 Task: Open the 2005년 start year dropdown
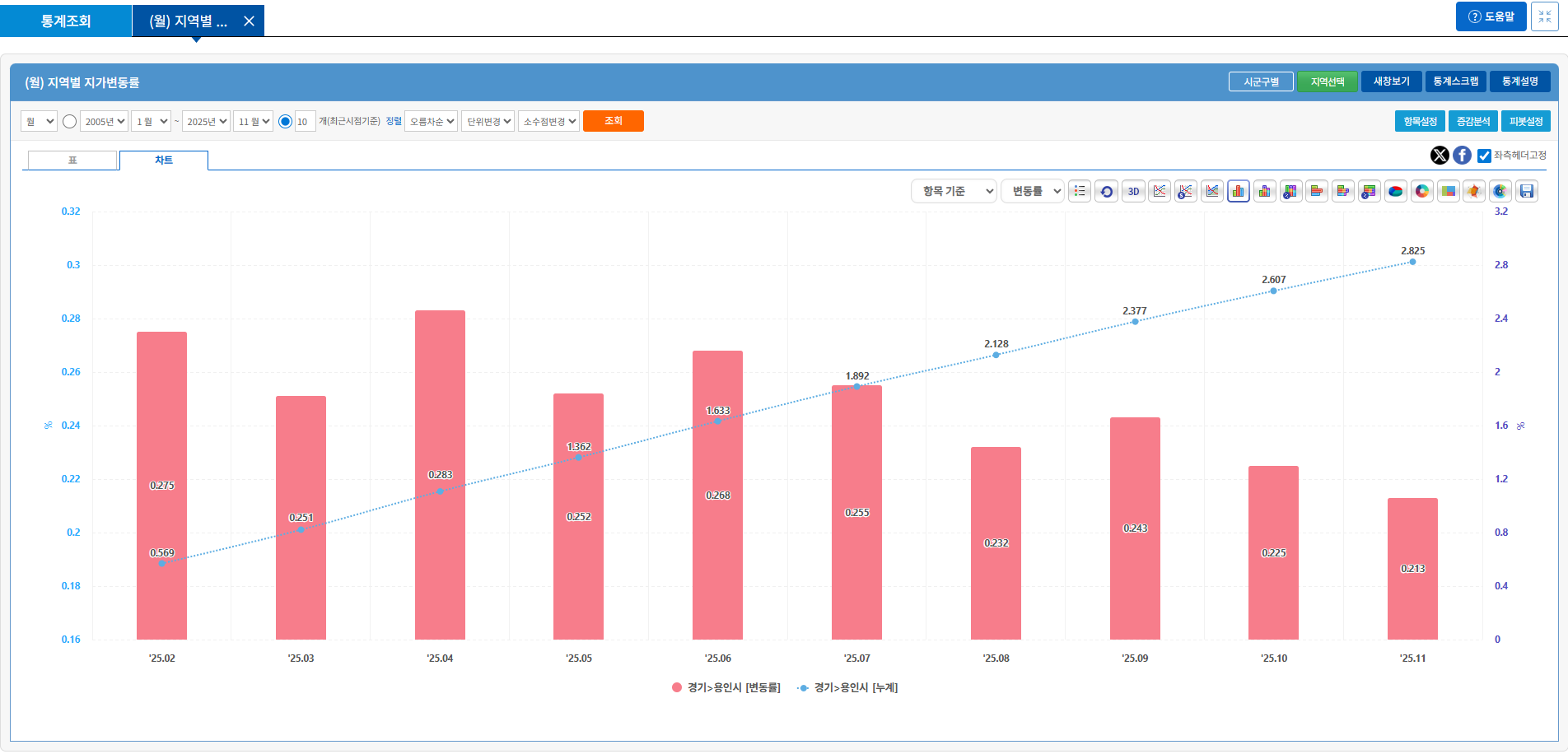[x=104, y=121]
